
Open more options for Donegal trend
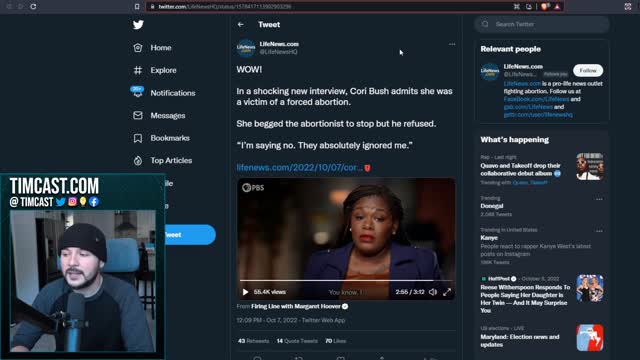(599, 199)
